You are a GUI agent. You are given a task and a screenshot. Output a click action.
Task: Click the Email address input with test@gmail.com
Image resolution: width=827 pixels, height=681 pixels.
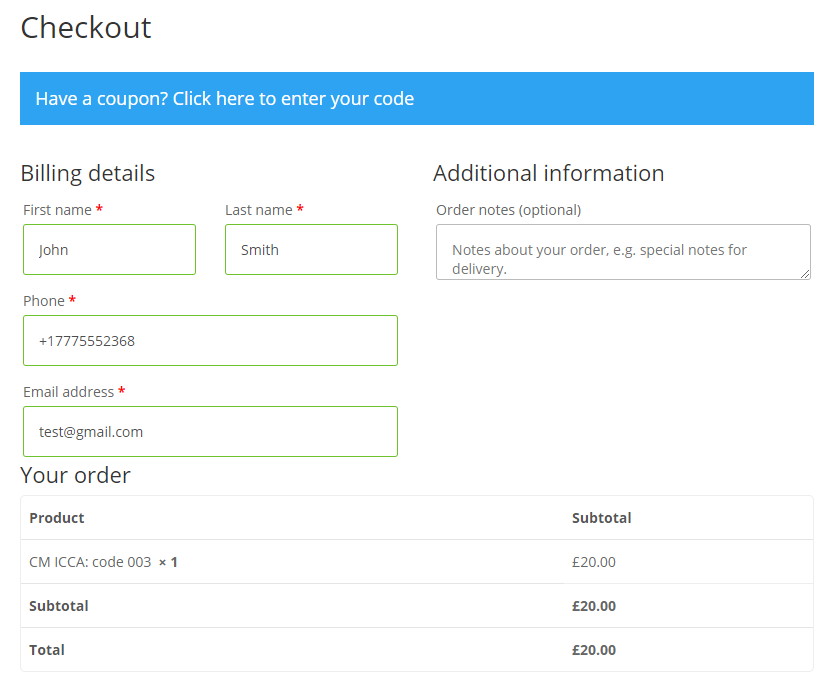pos(210,431)
